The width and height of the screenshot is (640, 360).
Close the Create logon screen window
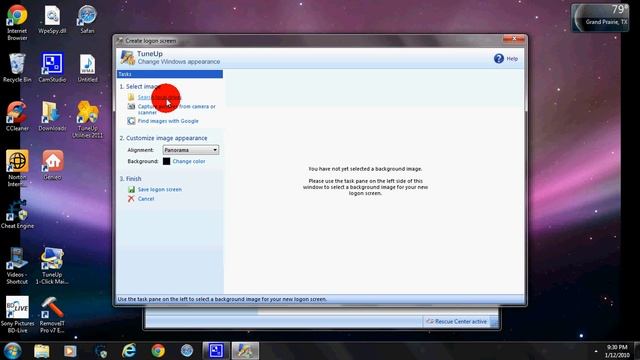coord(513,39)
